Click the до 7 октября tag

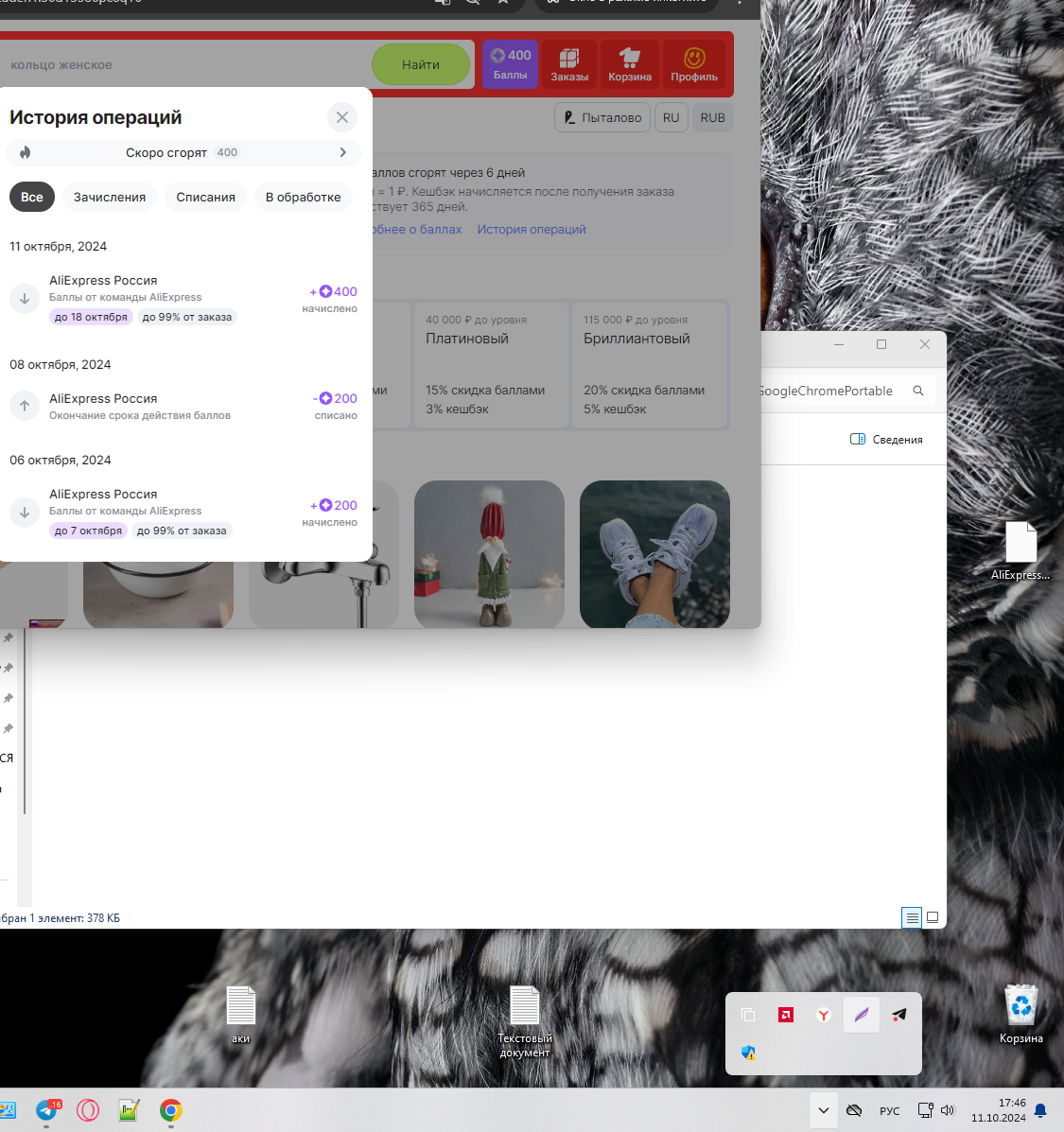88,531
